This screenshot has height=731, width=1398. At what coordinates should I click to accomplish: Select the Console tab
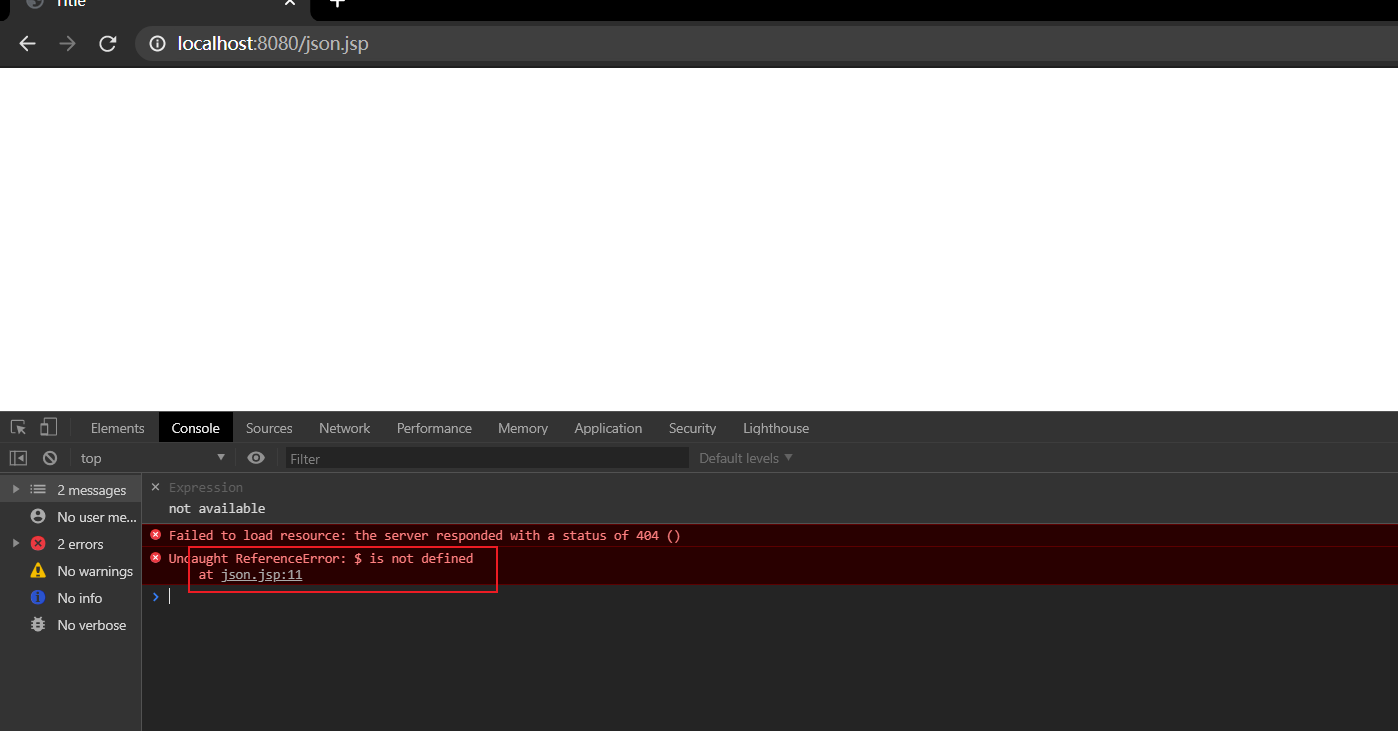pos(196,428)
